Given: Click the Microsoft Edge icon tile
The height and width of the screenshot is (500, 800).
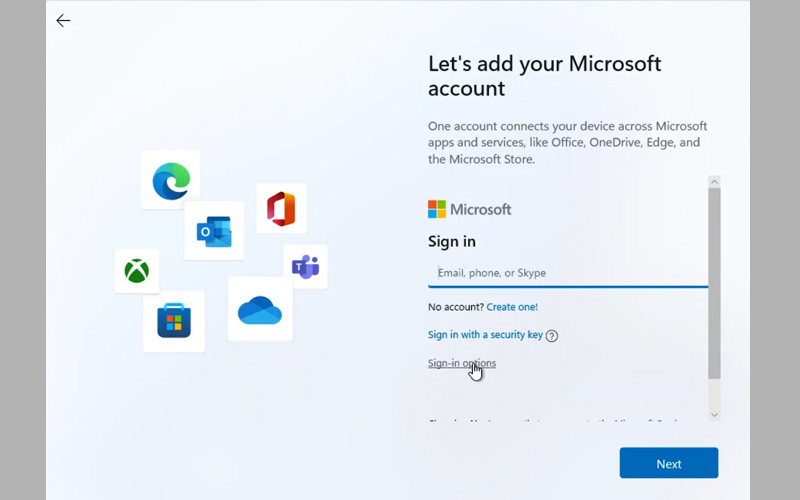Looking at the screenshot, I should tap(170, 180).
